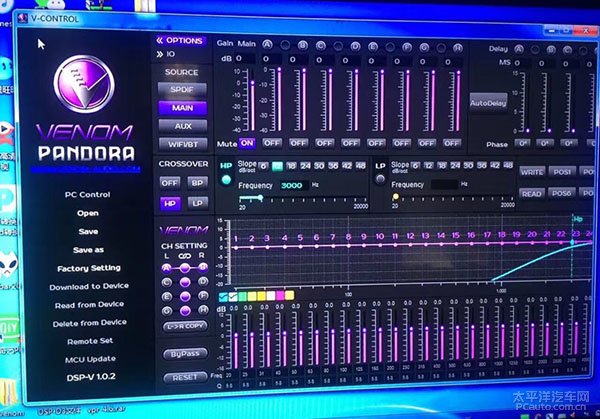The image size is (600, 419).
Task: Toggle the cyan EQ curve checkbox
Action: (223, 297)
